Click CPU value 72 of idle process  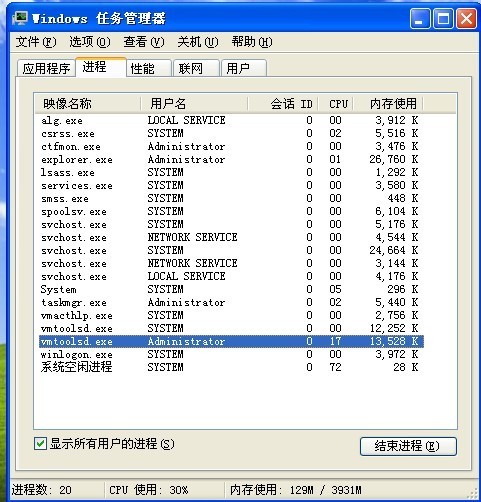point(335,367)
